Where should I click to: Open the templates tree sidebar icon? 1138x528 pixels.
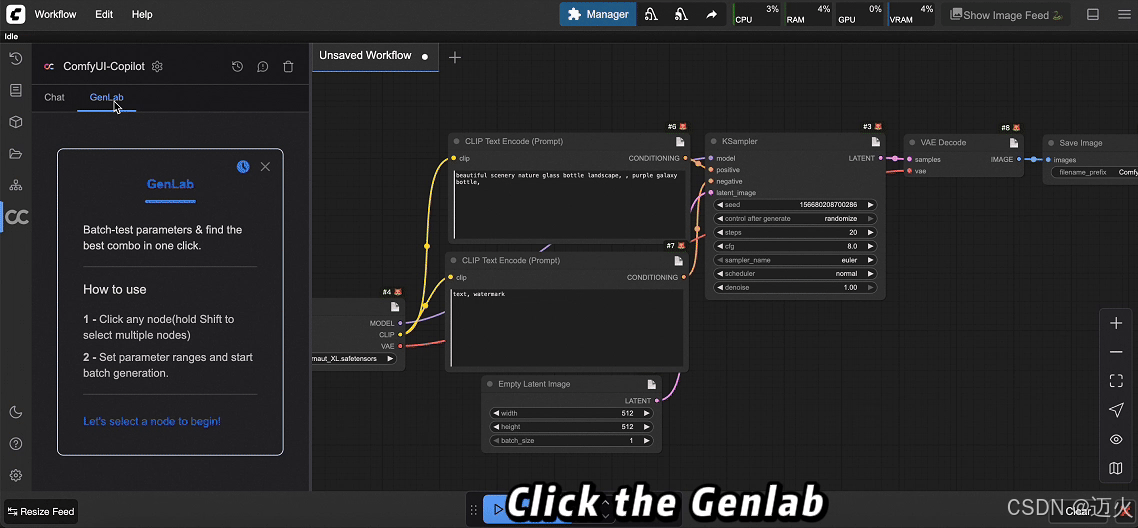[x=15, y=185]
